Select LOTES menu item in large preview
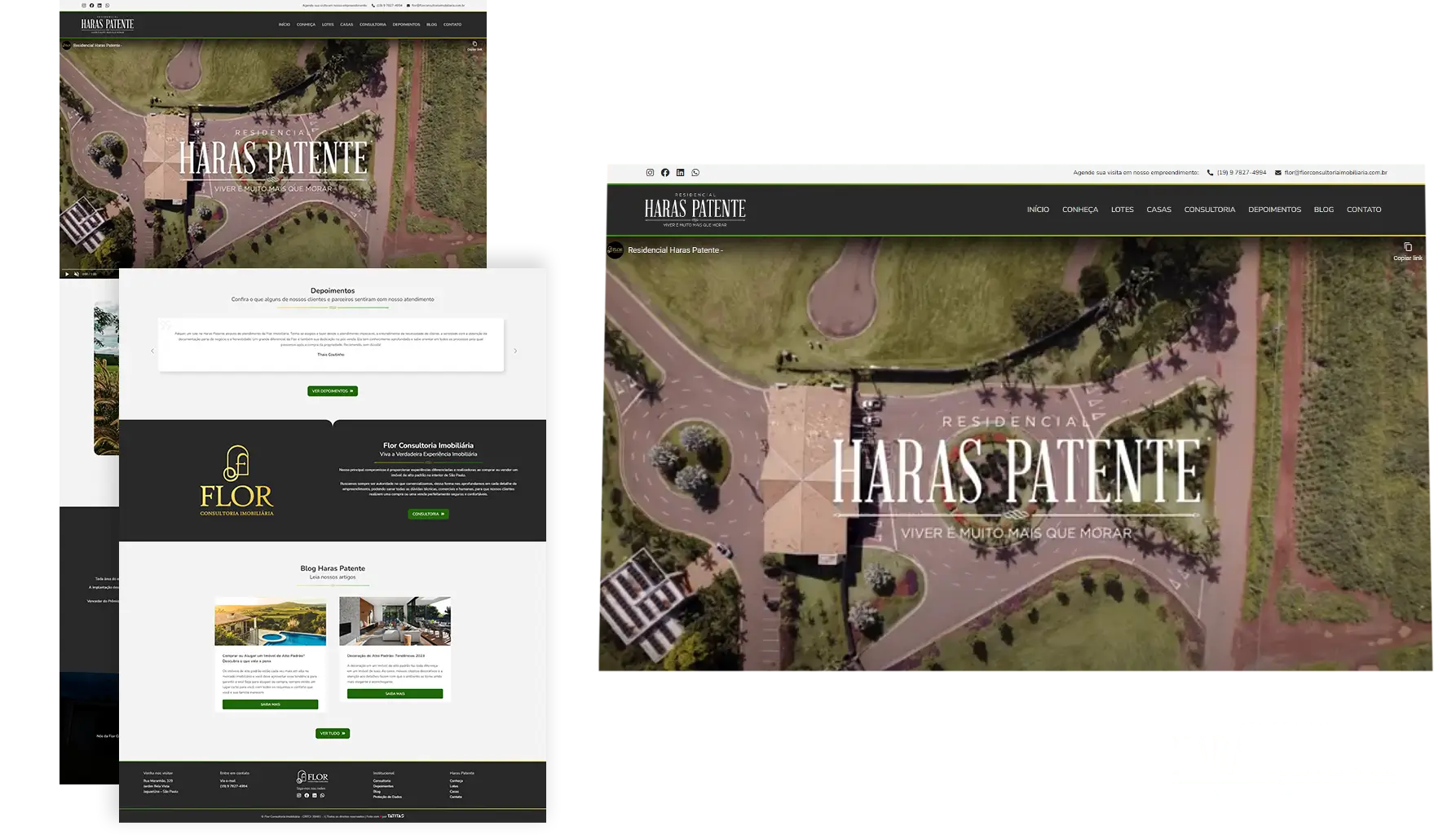Image resolution: width=1456 pixels, height=835 pixels. point(1123,210)
